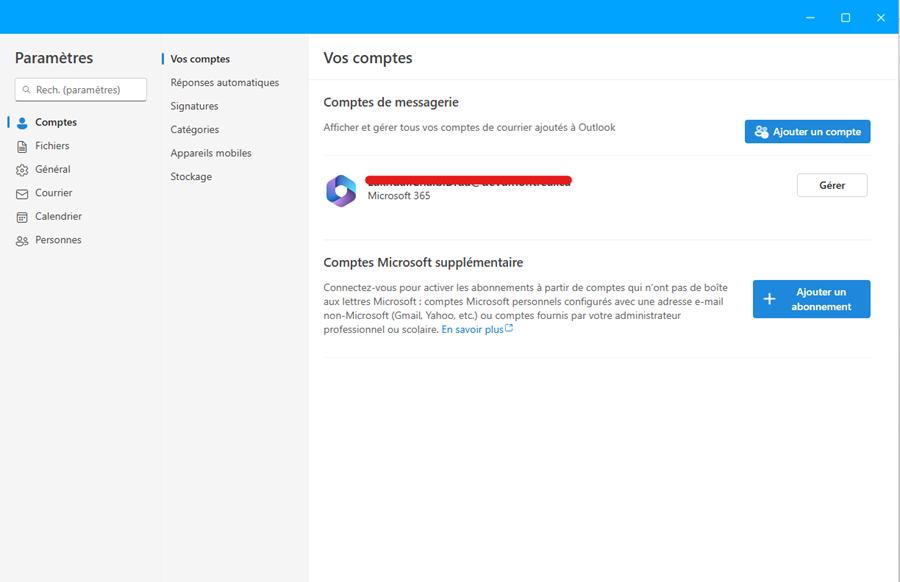Follow the En savoir plus link
This screenshot has width=900, height=582.
click(x=472, y=329)
